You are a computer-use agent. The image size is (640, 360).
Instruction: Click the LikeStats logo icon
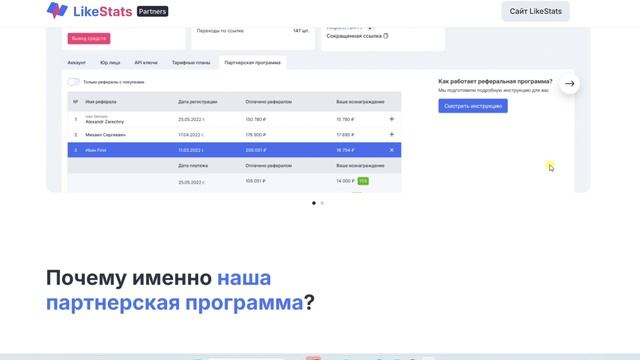(57, 11)
